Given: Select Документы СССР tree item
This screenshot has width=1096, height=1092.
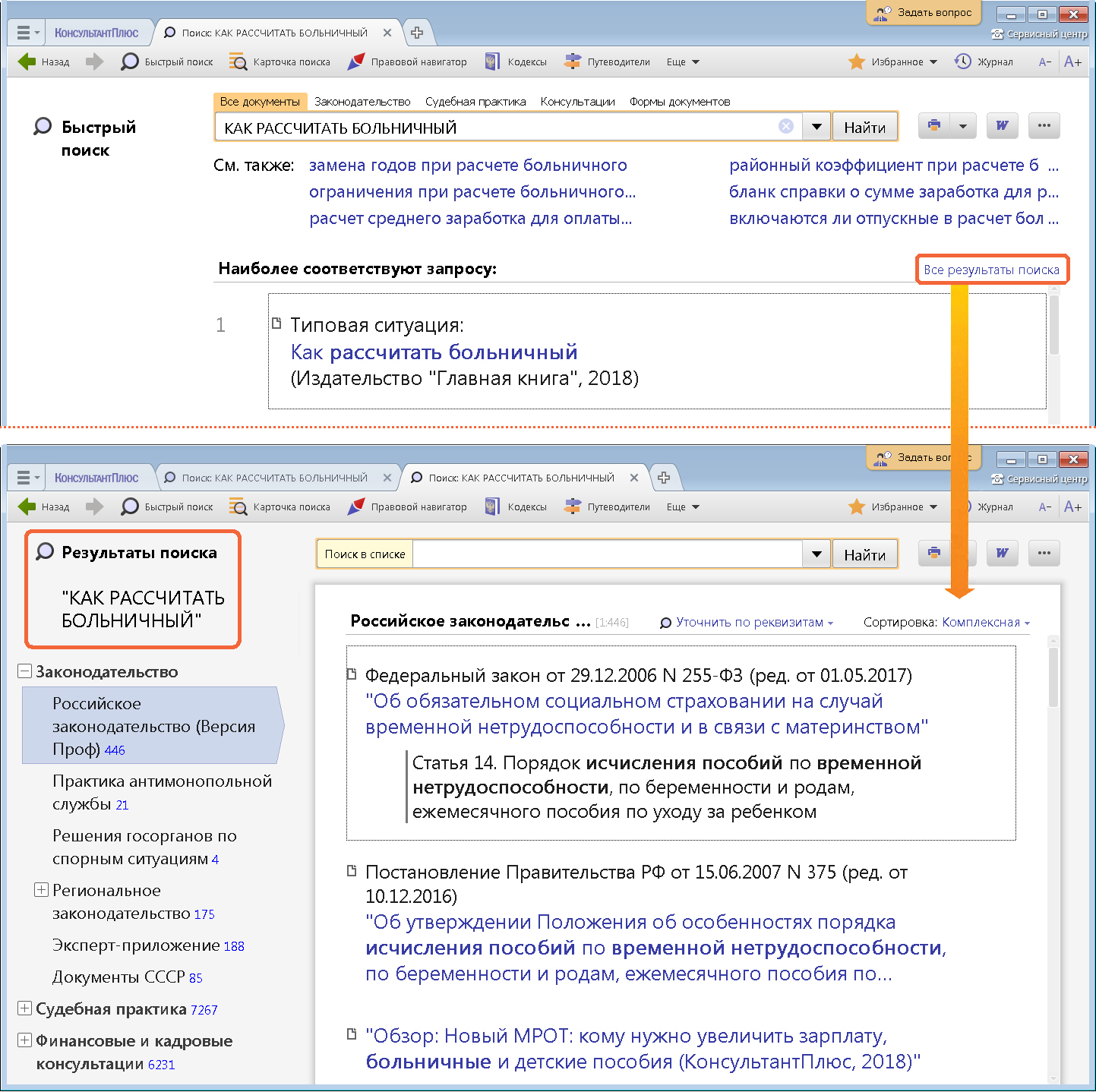Looking at the screenshot, I should click(x=127, y=977).
